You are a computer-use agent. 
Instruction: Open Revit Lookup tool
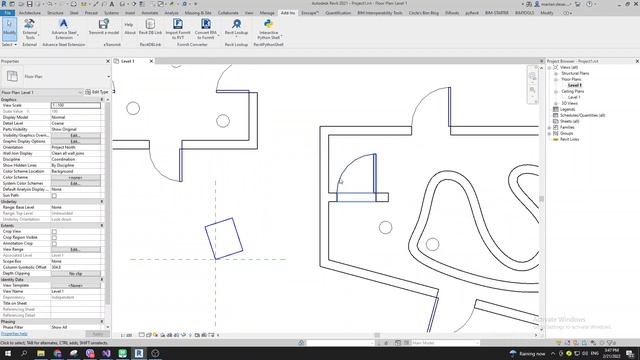tap(236, 28)
